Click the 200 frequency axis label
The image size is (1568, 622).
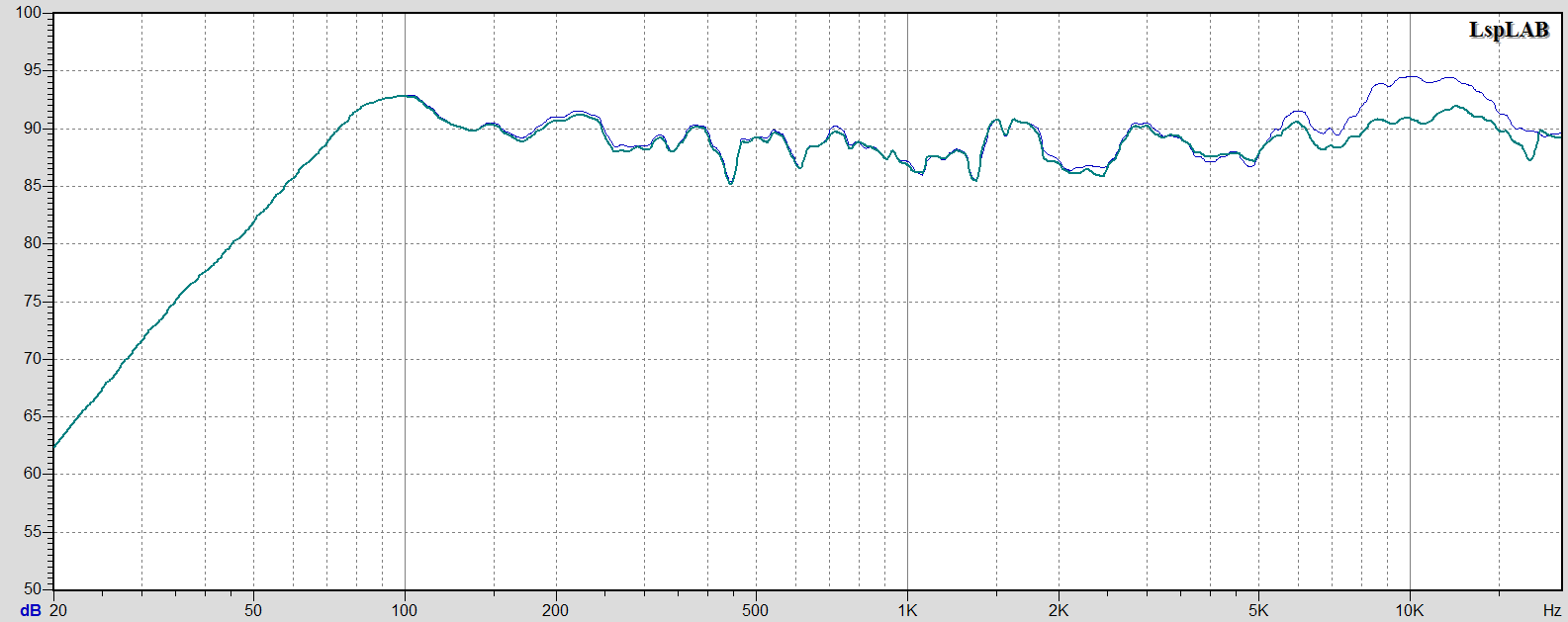pyautogui.click(x=556, y=610)
